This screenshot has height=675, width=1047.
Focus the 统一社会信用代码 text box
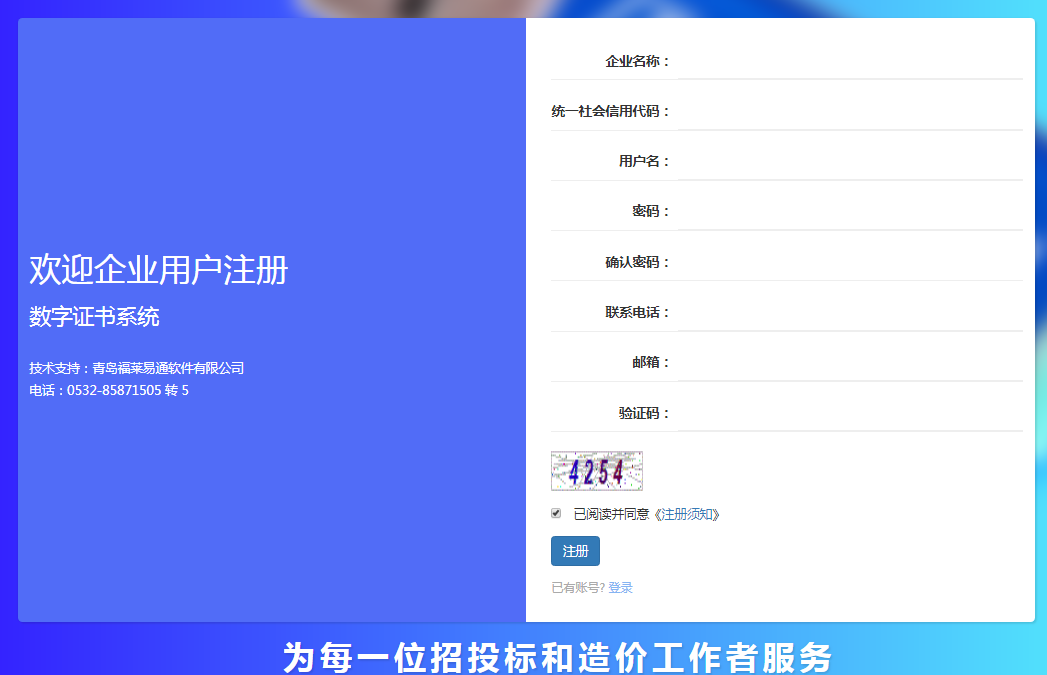tap(849, 111)
